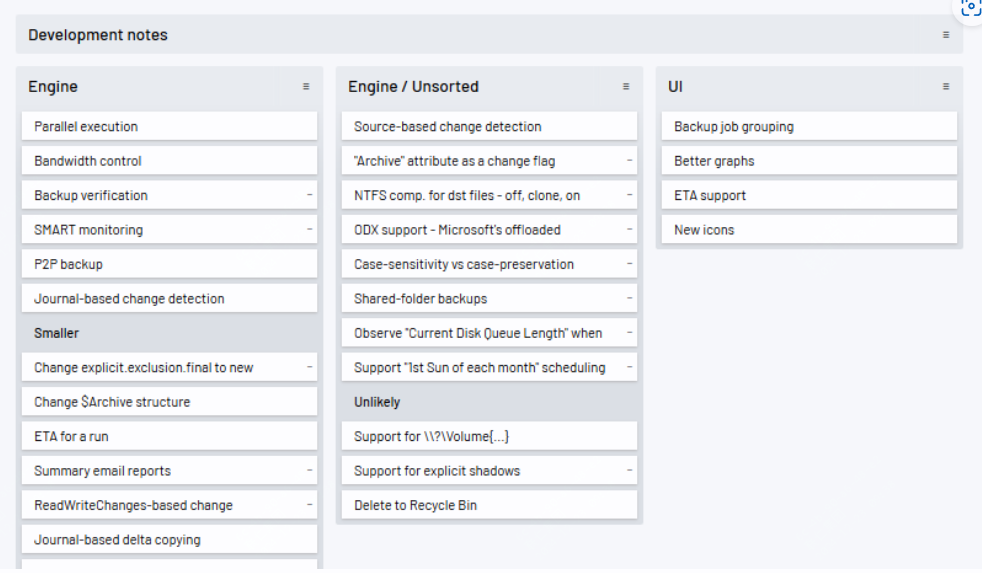982x573 pixels.
Task: Expand the Shared-folder backups card marker
Action: tap(629, 299)
